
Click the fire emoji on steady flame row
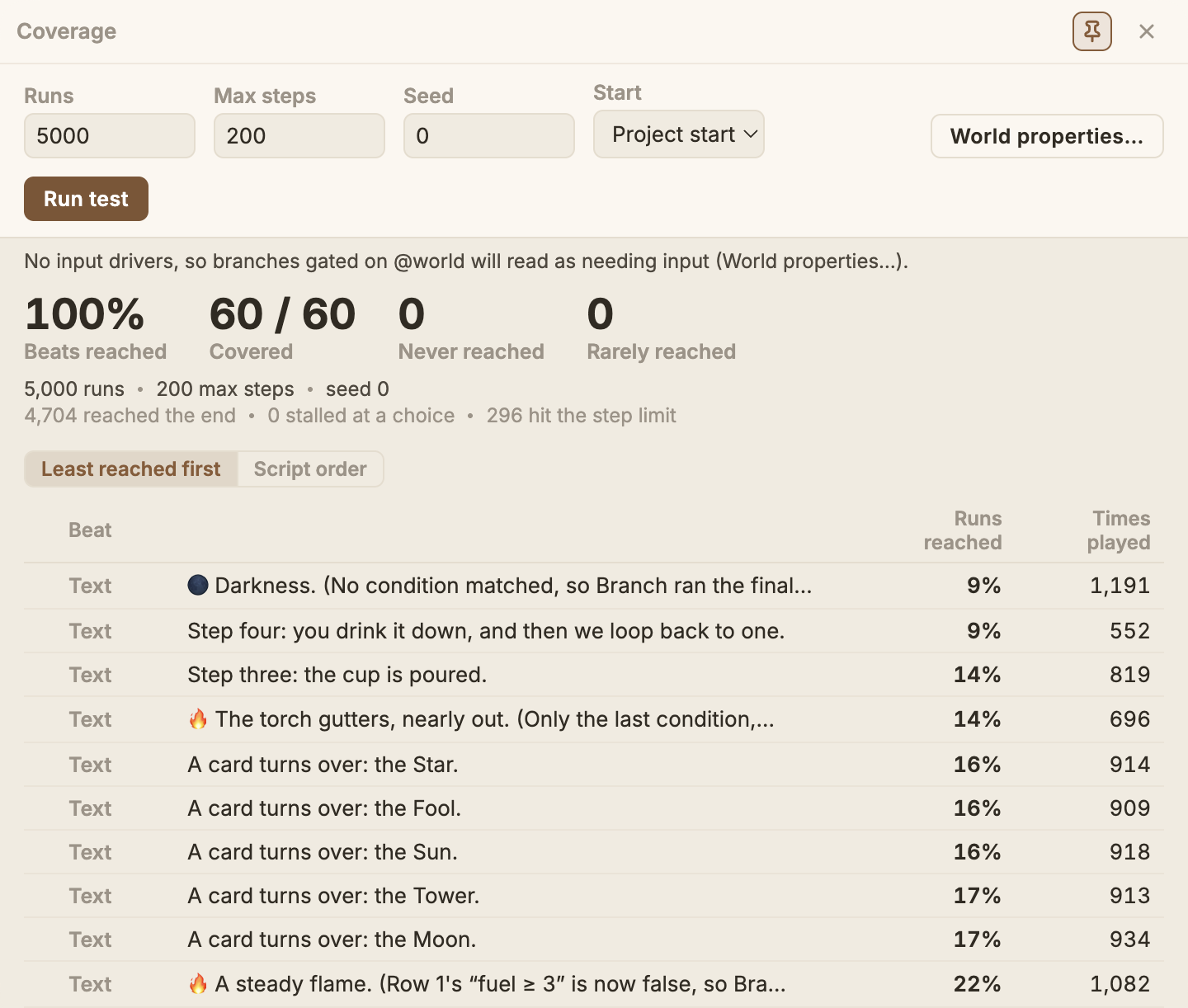198,984
